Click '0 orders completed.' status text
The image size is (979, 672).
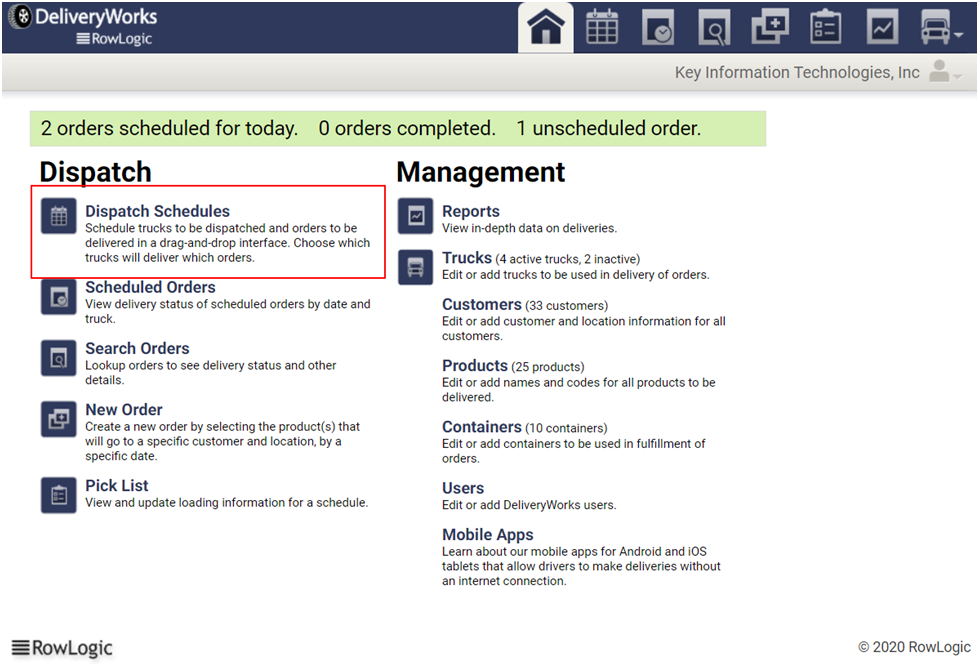(407, 128)
